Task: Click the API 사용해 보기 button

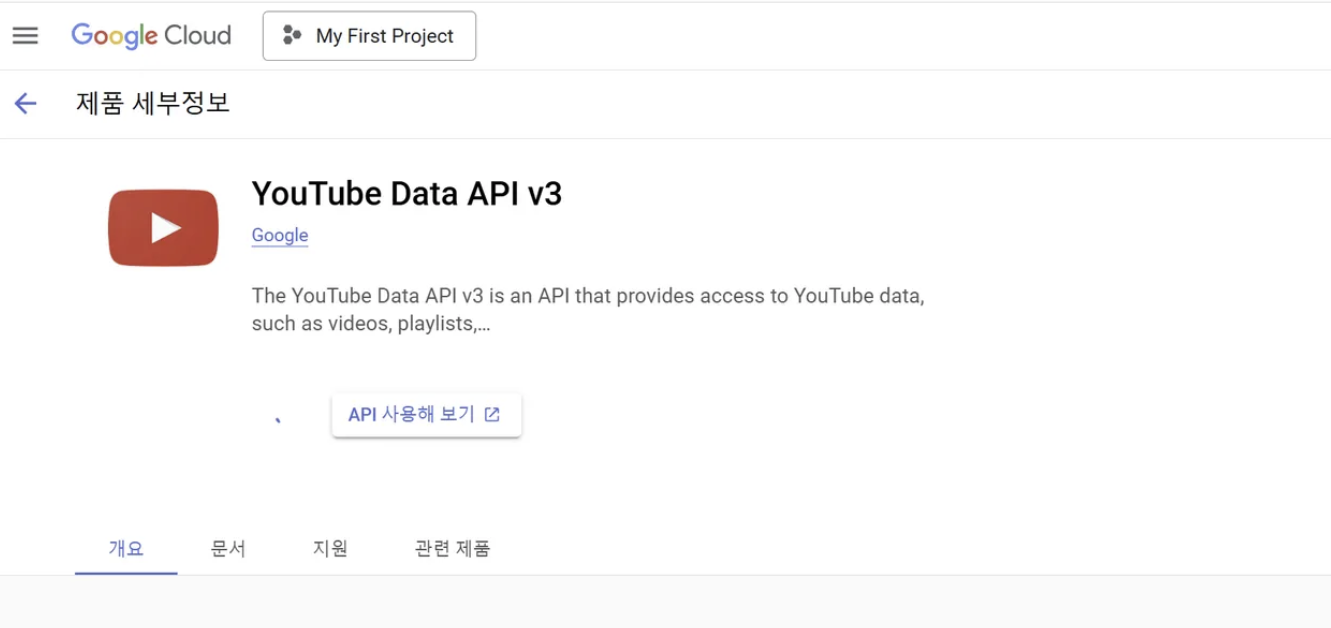Action: tap(426, 414)
